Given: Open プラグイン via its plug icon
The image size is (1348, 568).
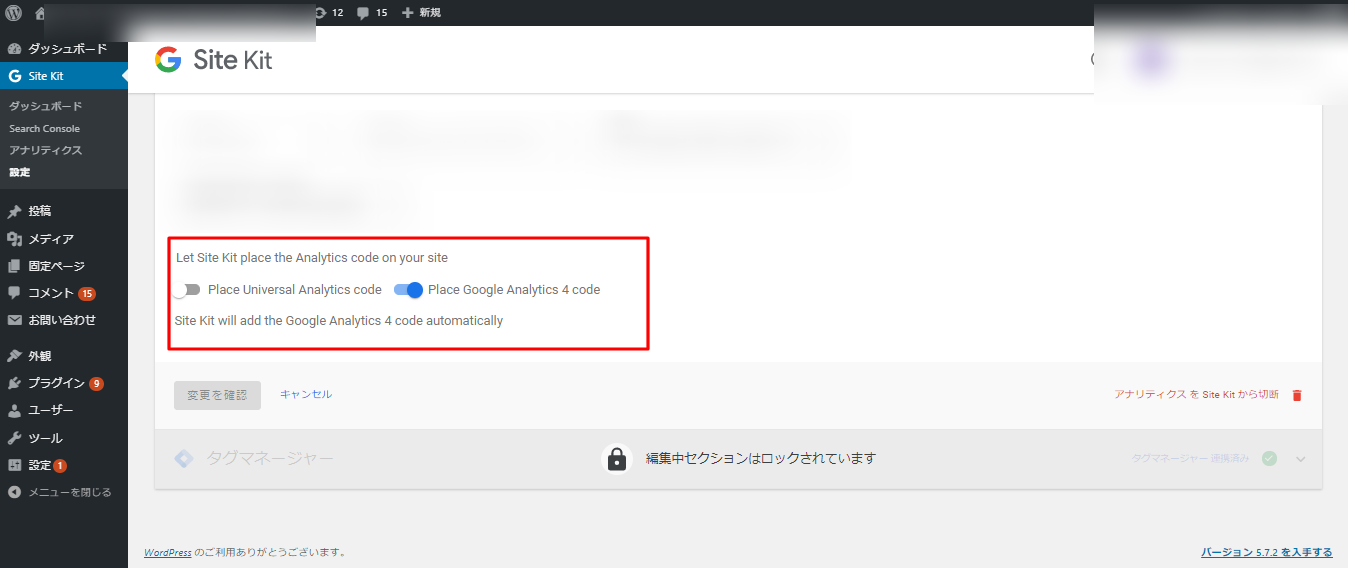Looking at the screenshot, I should click(14, 383).
